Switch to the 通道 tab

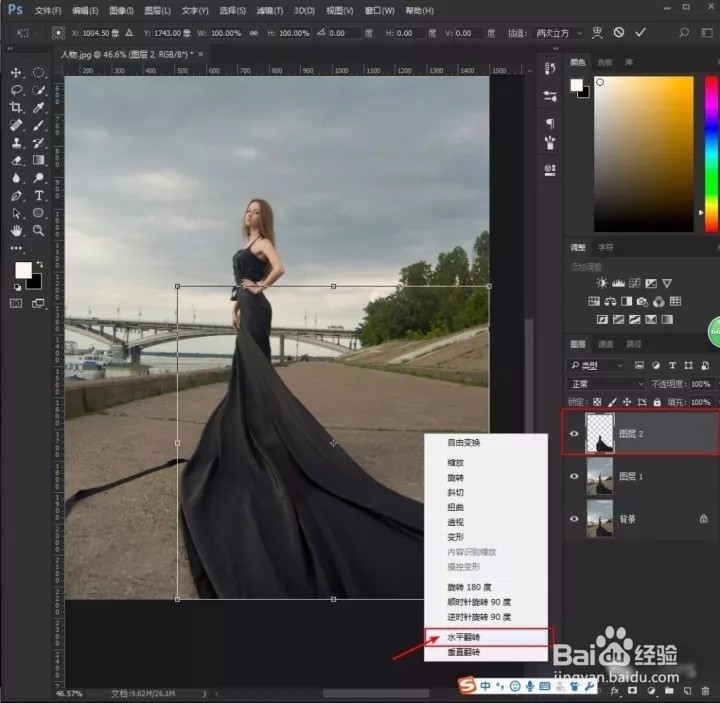pos(605,344)
